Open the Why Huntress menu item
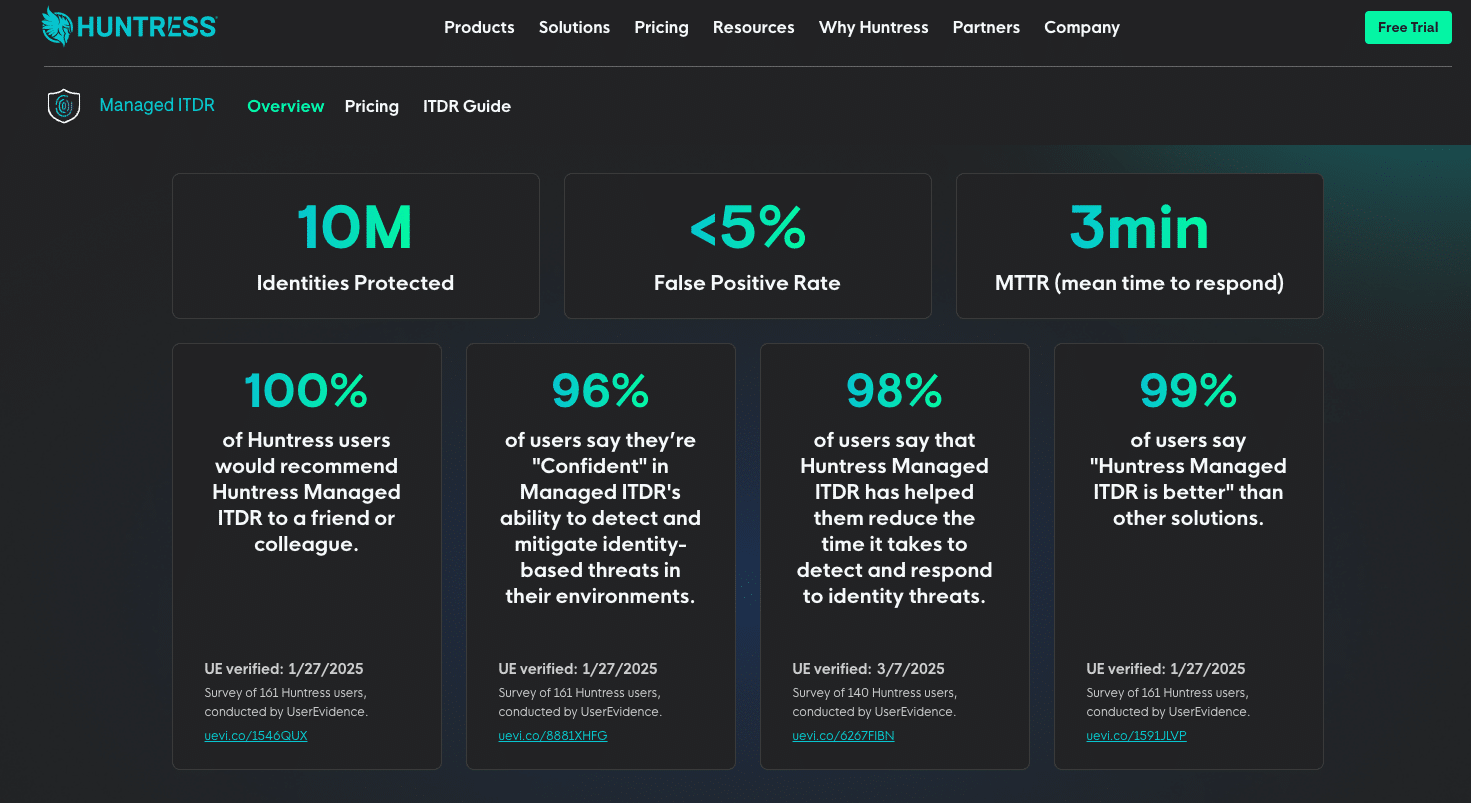The image size is (1471, 803). click(x=873, y=27)
